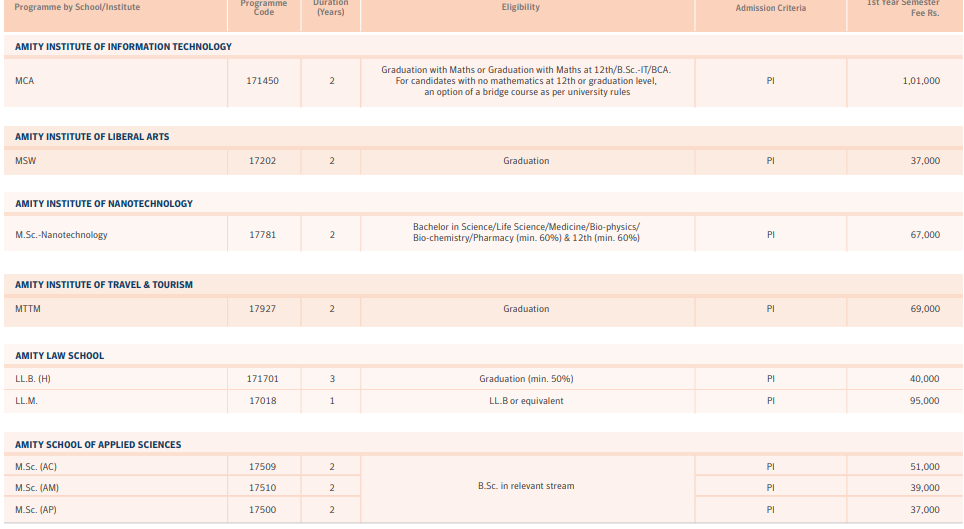Click the MCA fee 1,01,000
The height and width of the screenshot is (529, 964).
pyautogui.click(x=920, y=81)
